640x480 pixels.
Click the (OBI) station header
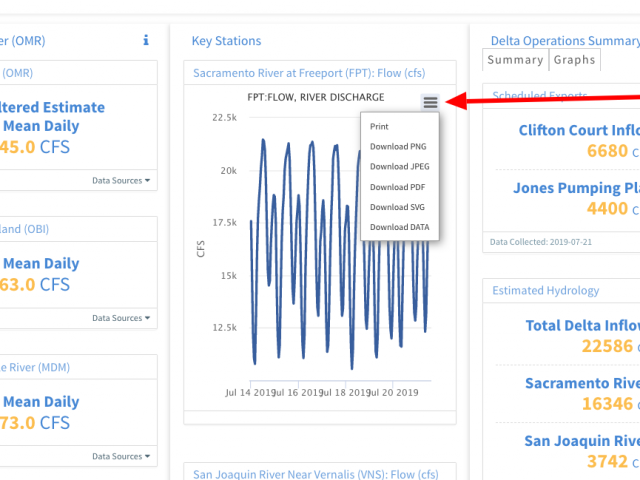24,229
